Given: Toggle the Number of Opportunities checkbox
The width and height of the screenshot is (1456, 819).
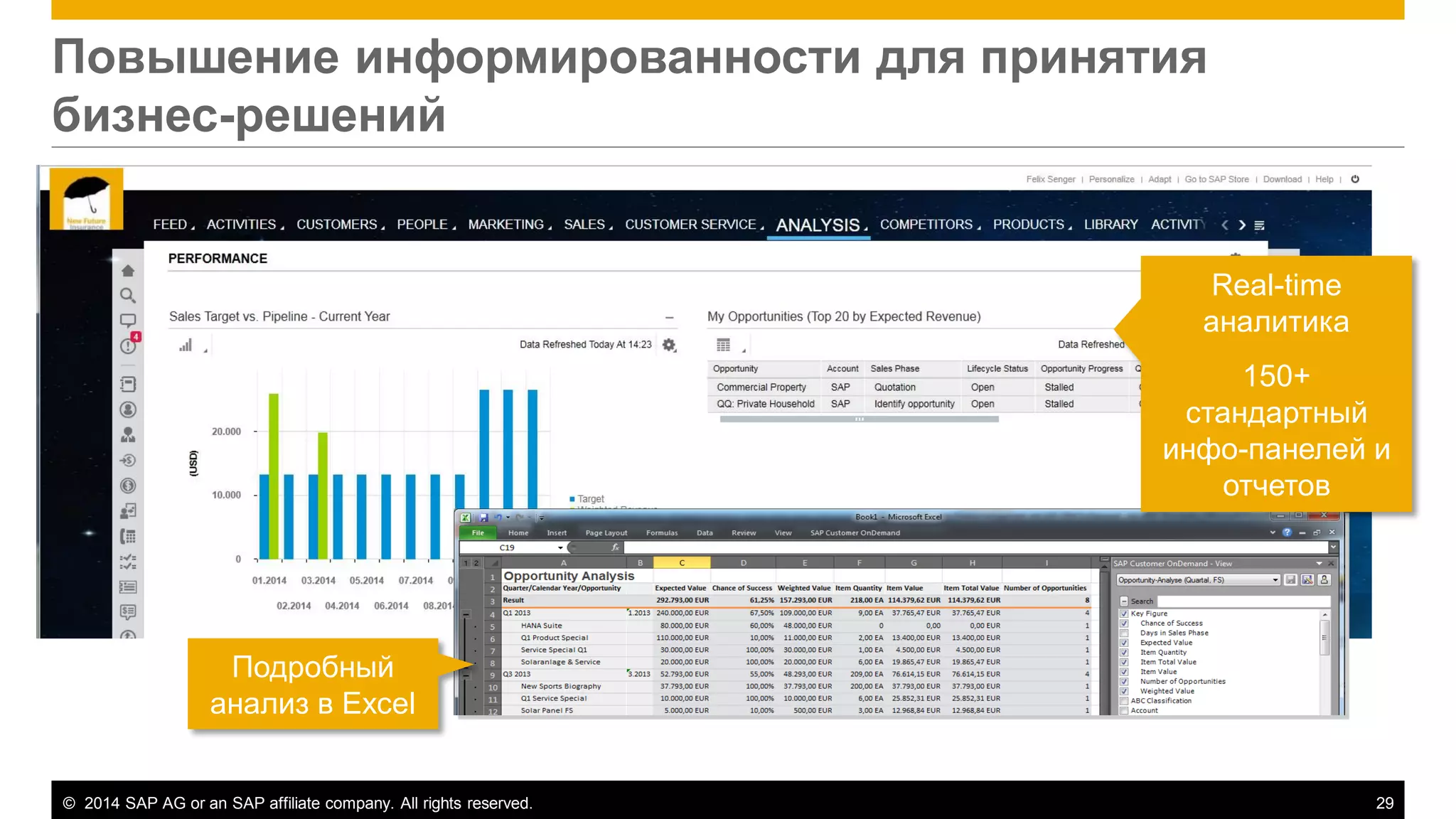Looking at the screenshot, I should pos(1124,682).
